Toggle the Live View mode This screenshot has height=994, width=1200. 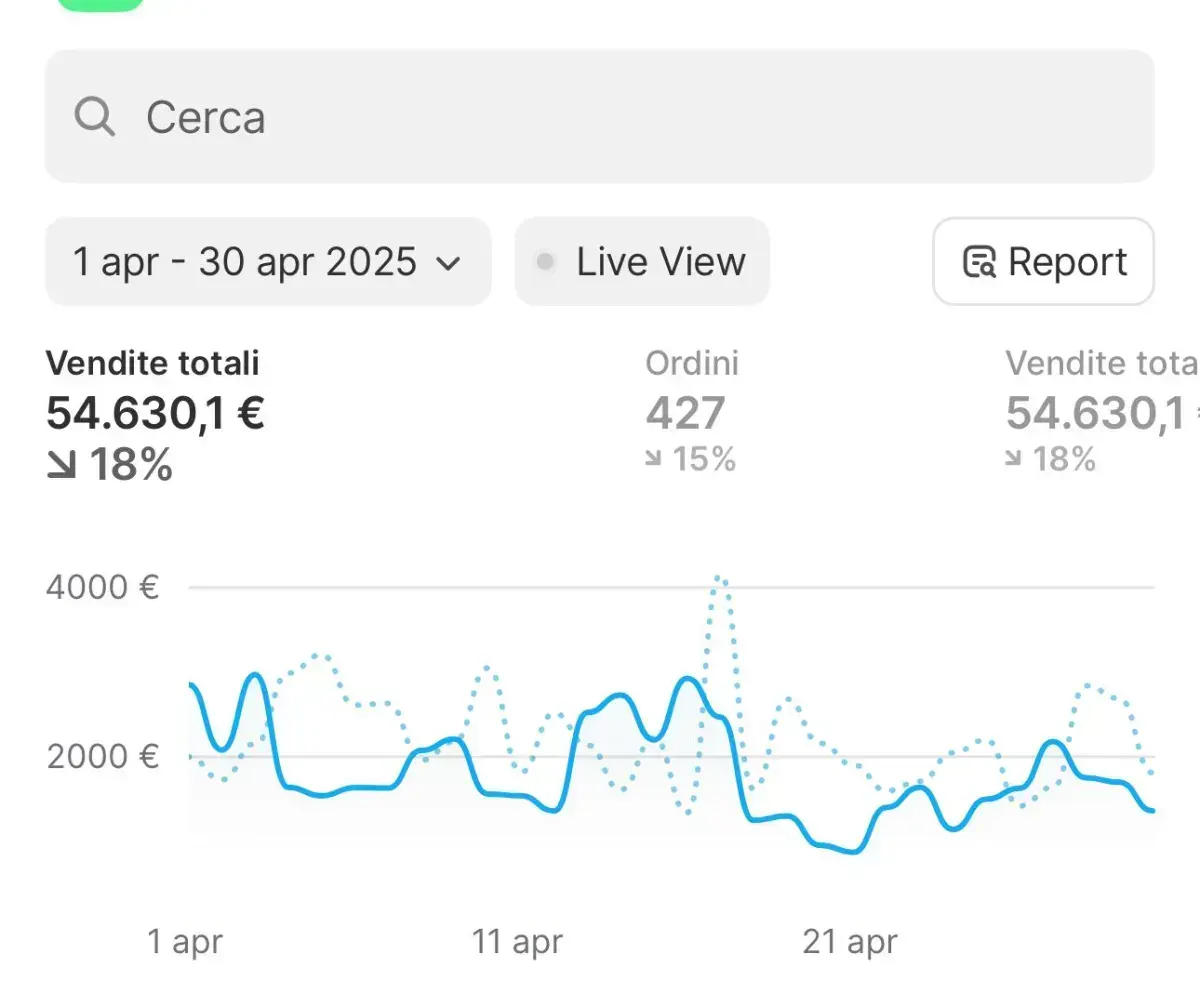642,262
